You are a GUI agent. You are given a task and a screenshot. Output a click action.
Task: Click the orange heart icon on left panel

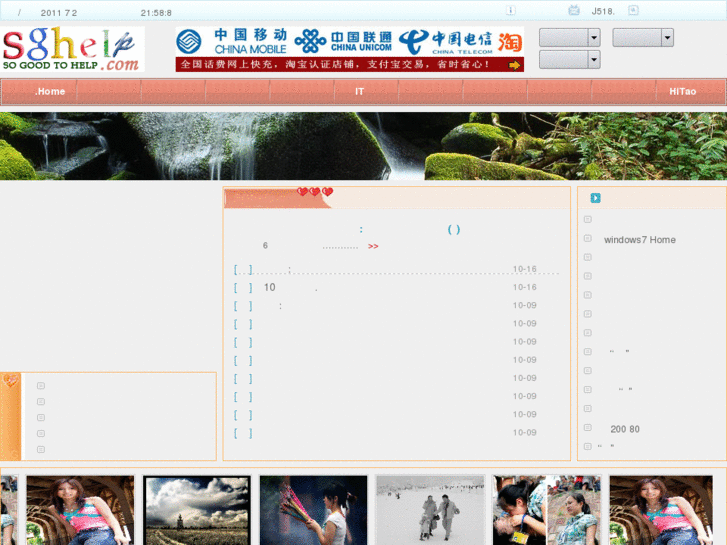10,381
